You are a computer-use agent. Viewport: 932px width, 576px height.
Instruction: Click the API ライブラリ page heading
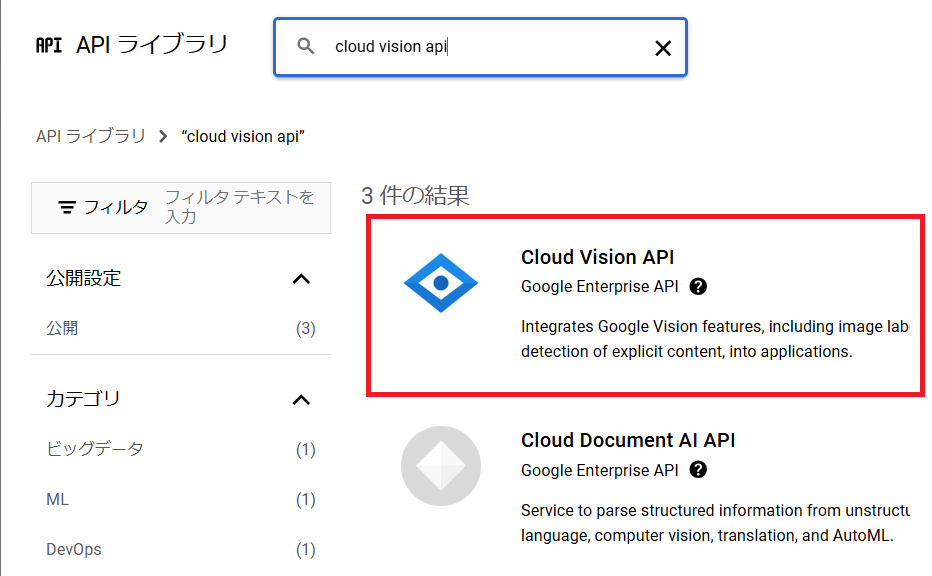[x=152, y=45]
